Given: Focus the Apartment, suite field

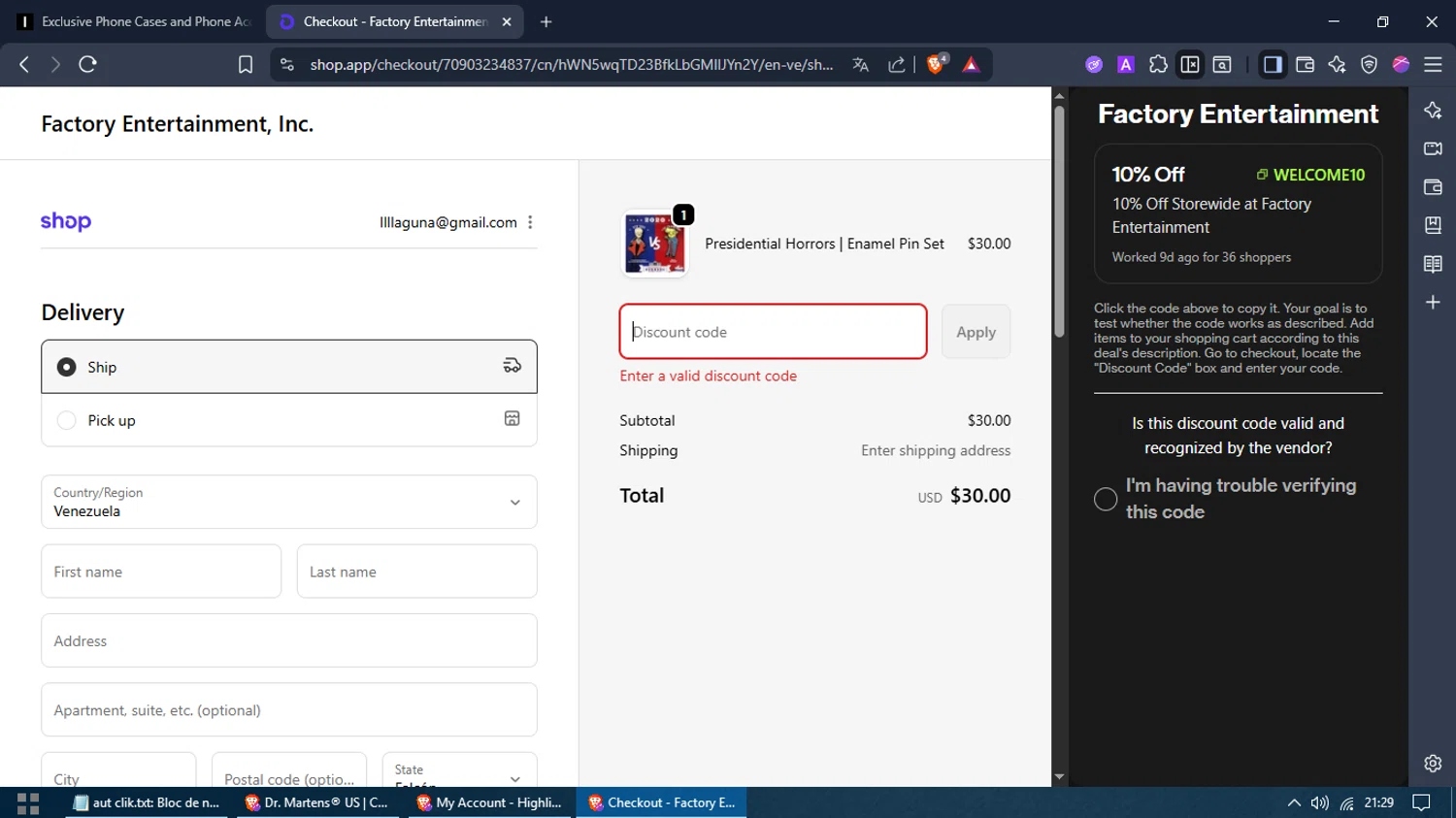Looking at the screenshot, I should [x=289, y=709].
